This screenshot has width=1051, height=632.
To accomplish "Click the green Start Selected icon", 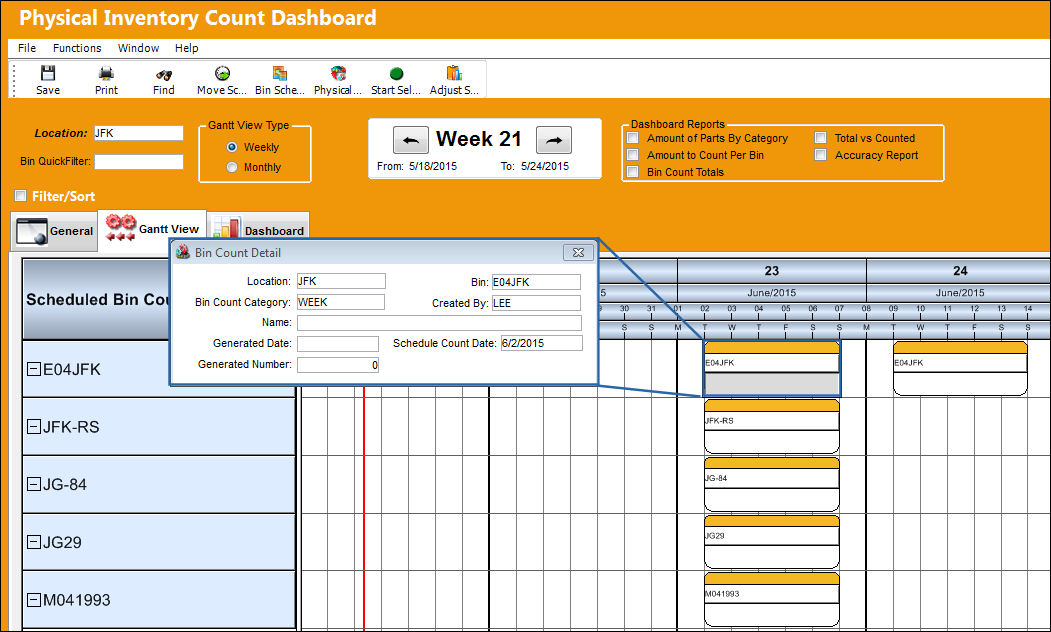I will click(396, 74).
